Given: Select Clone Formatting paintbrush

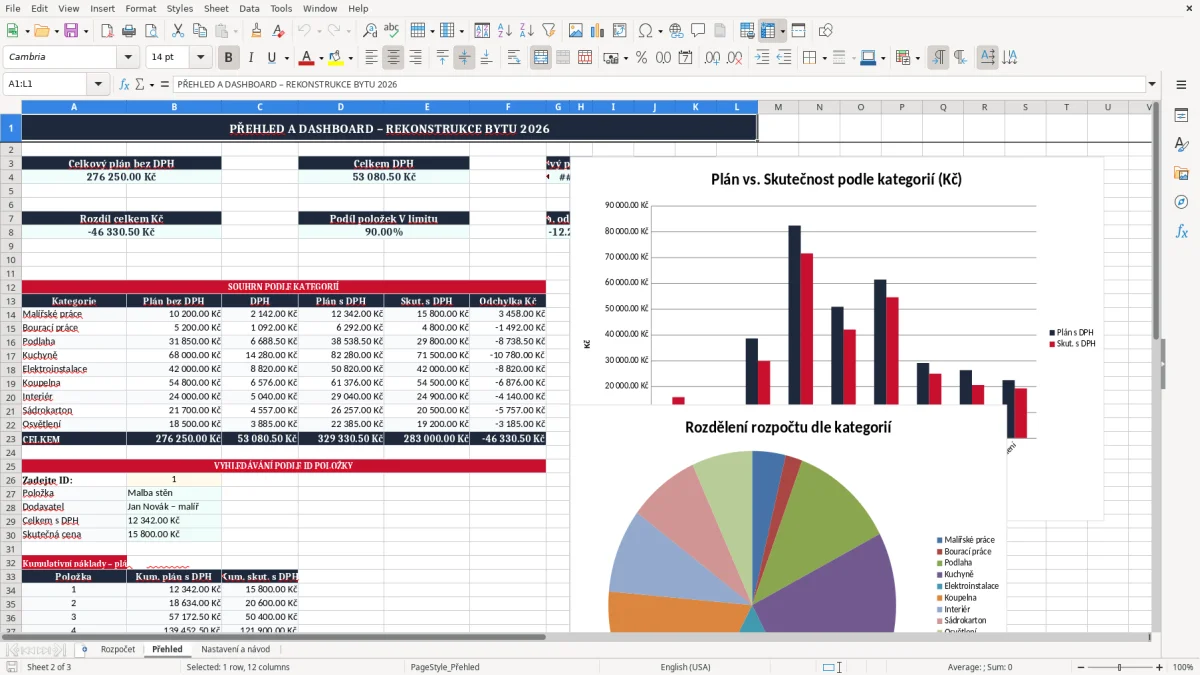Looking at the screenshot, I should point(256,31).
